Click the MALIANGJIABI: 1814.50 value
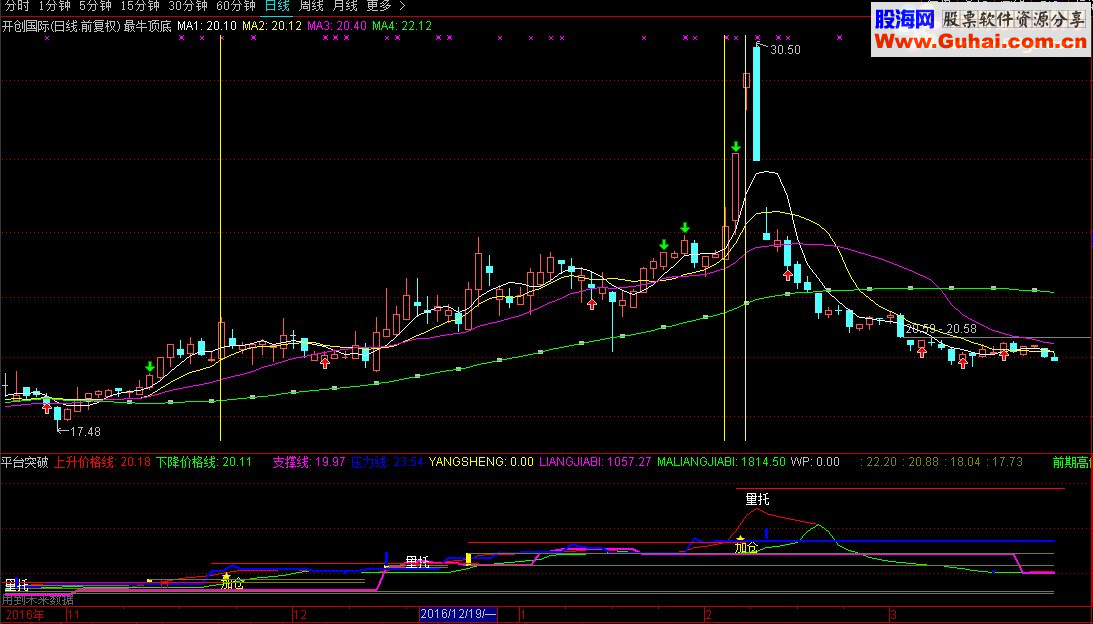This screenshot has height=624, width=1093. [721, 462]
